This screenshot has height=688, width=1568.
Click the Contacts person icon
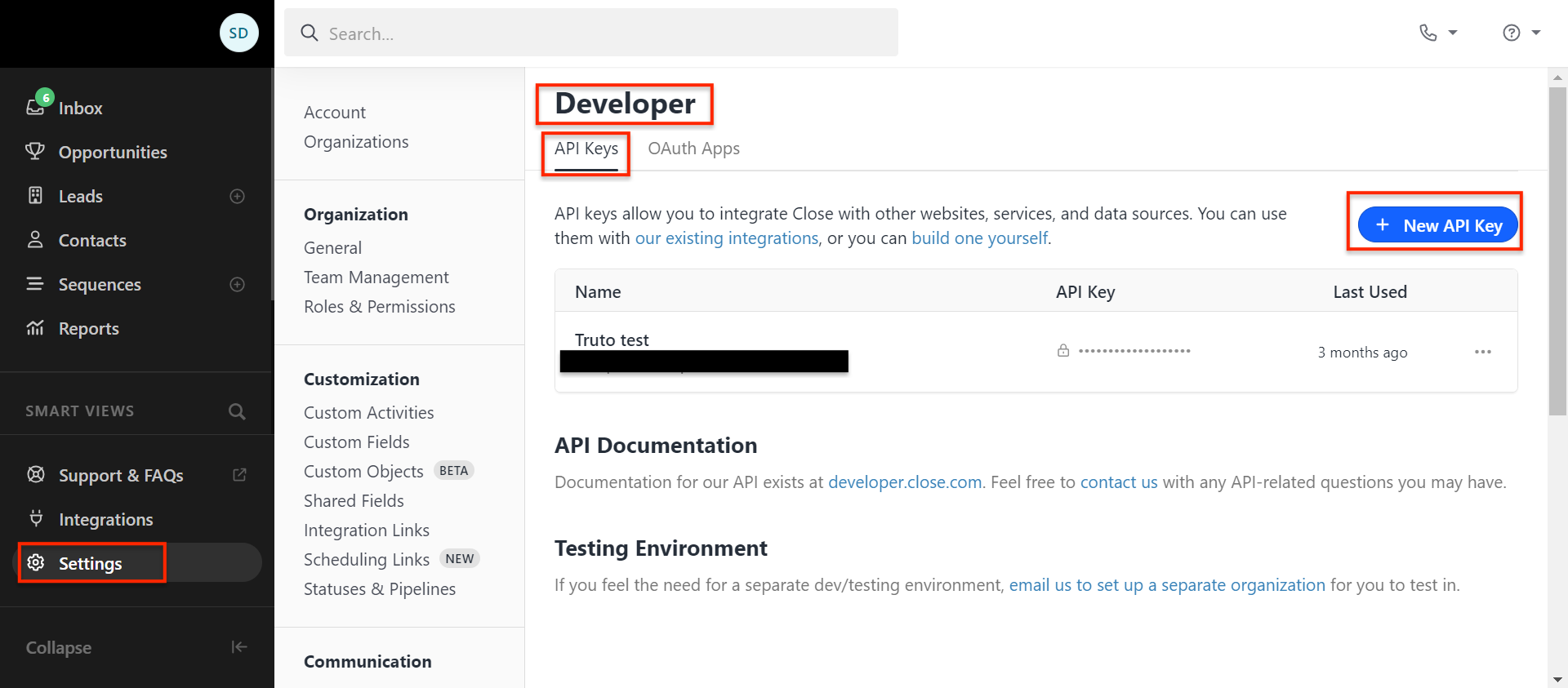(x=35, y=239)
